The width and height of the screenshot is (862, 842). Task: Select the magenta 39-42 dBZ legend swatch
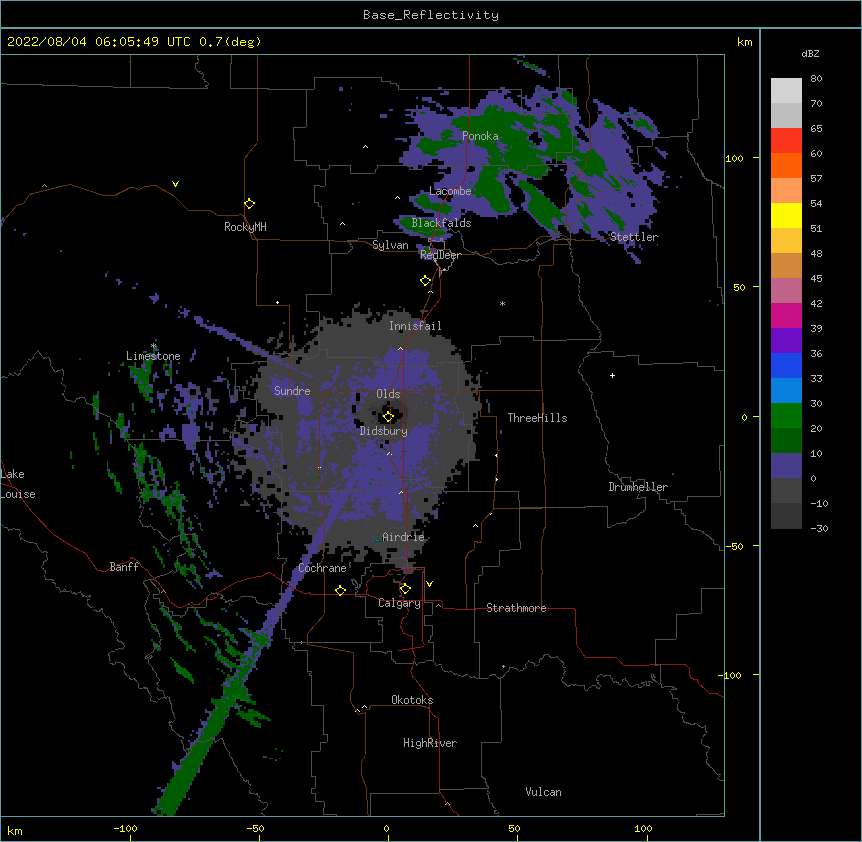pyautogui.click(x=786, y=315)
